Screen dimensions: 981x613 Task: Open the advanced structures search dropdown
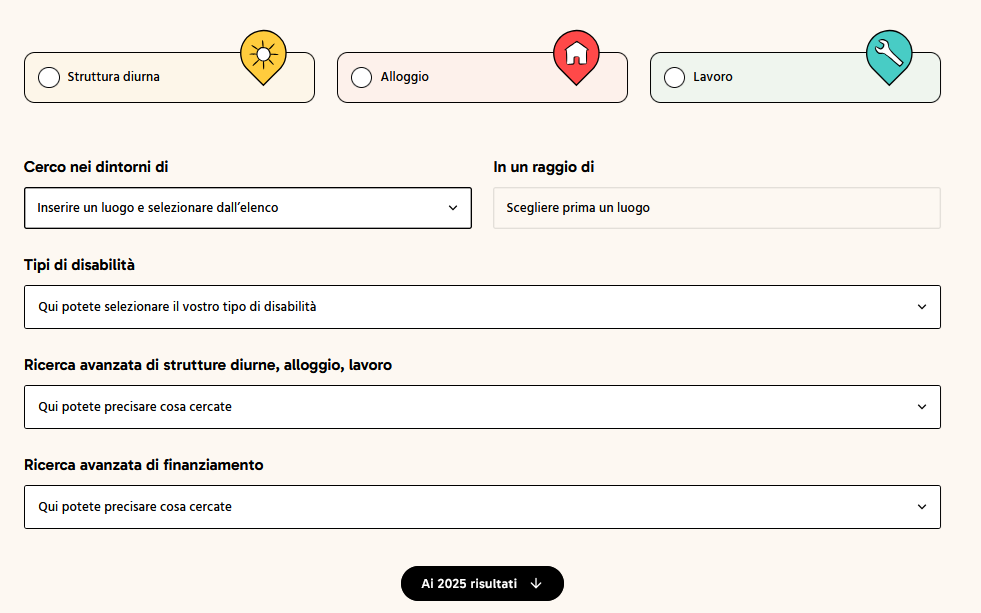[x=482, y=407]
